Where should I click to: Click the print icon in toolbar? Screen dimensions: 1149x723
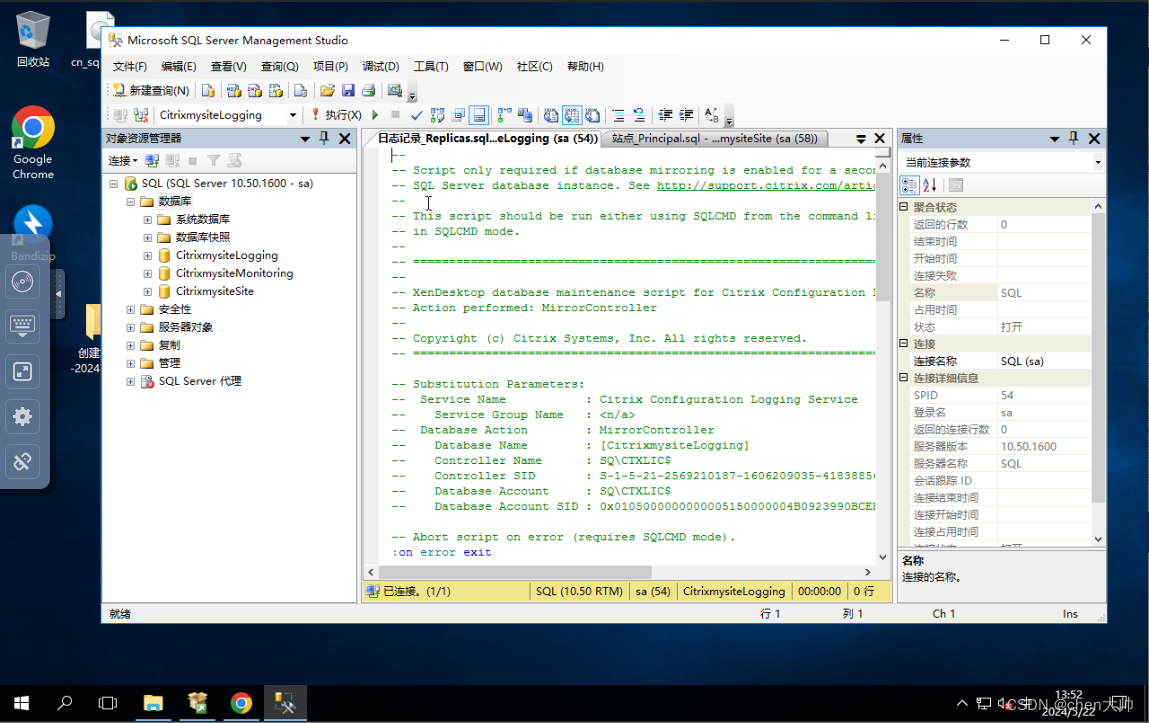[x=369, y=91]
